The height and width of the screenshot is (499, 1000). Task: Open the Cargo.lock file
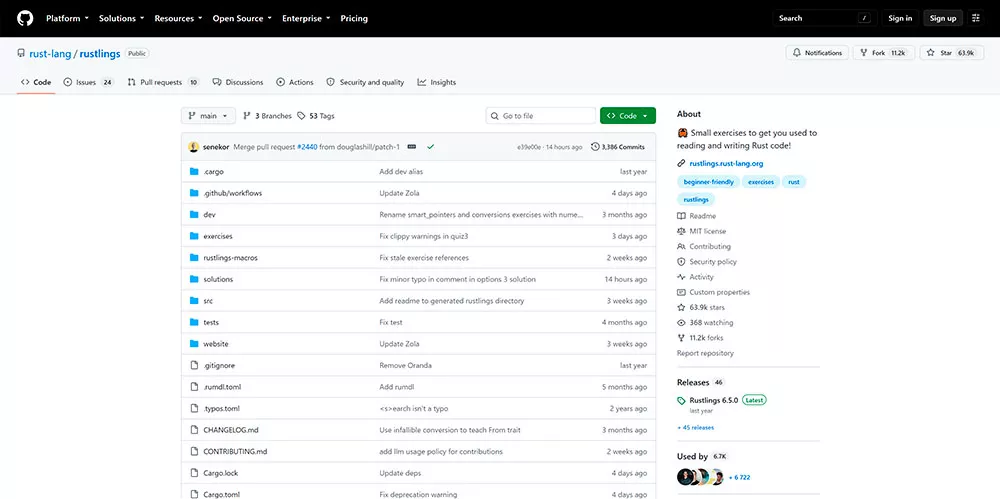[221, 473]
